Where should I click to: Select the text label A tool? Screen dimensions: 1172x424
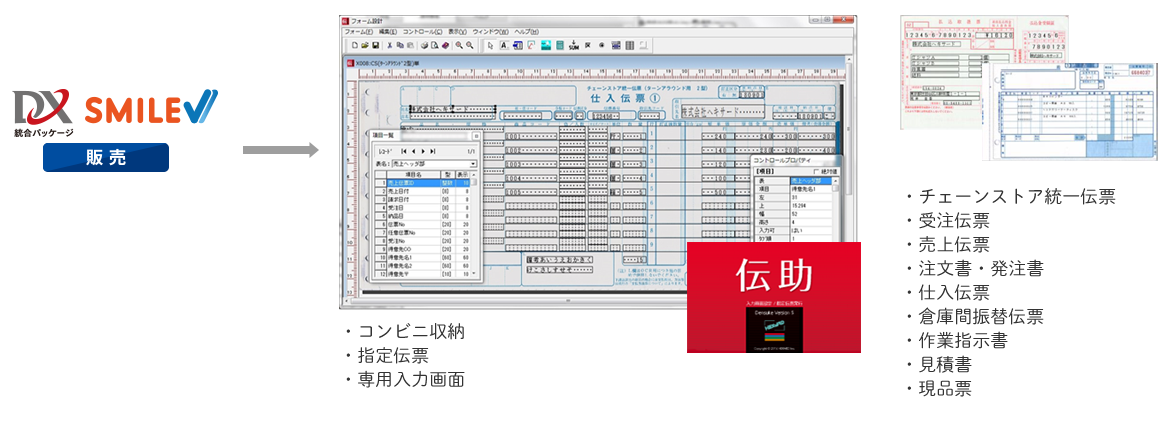tap(505, 46)
